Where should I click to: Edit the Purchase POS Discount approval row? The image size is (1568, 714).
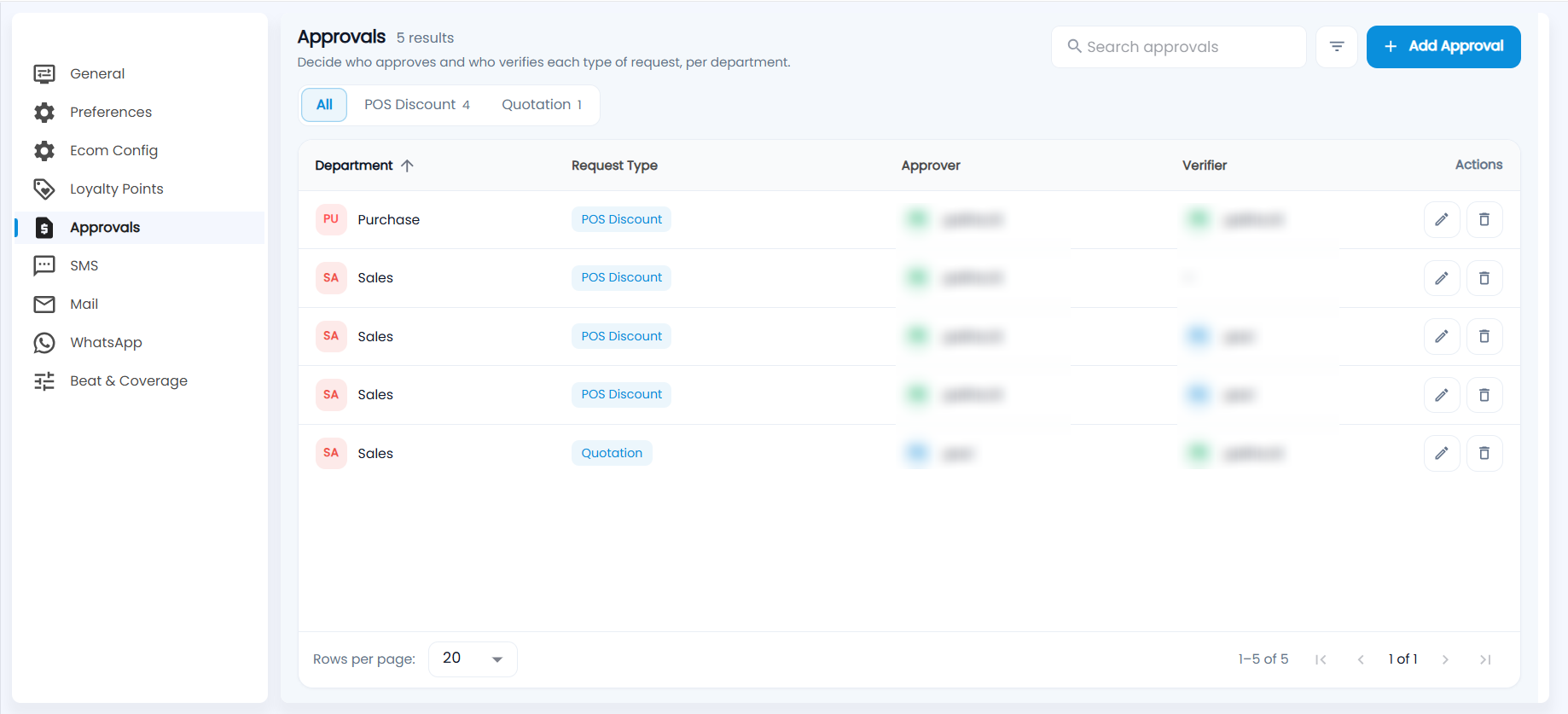pyautogui.click(x=1442, y=219)
